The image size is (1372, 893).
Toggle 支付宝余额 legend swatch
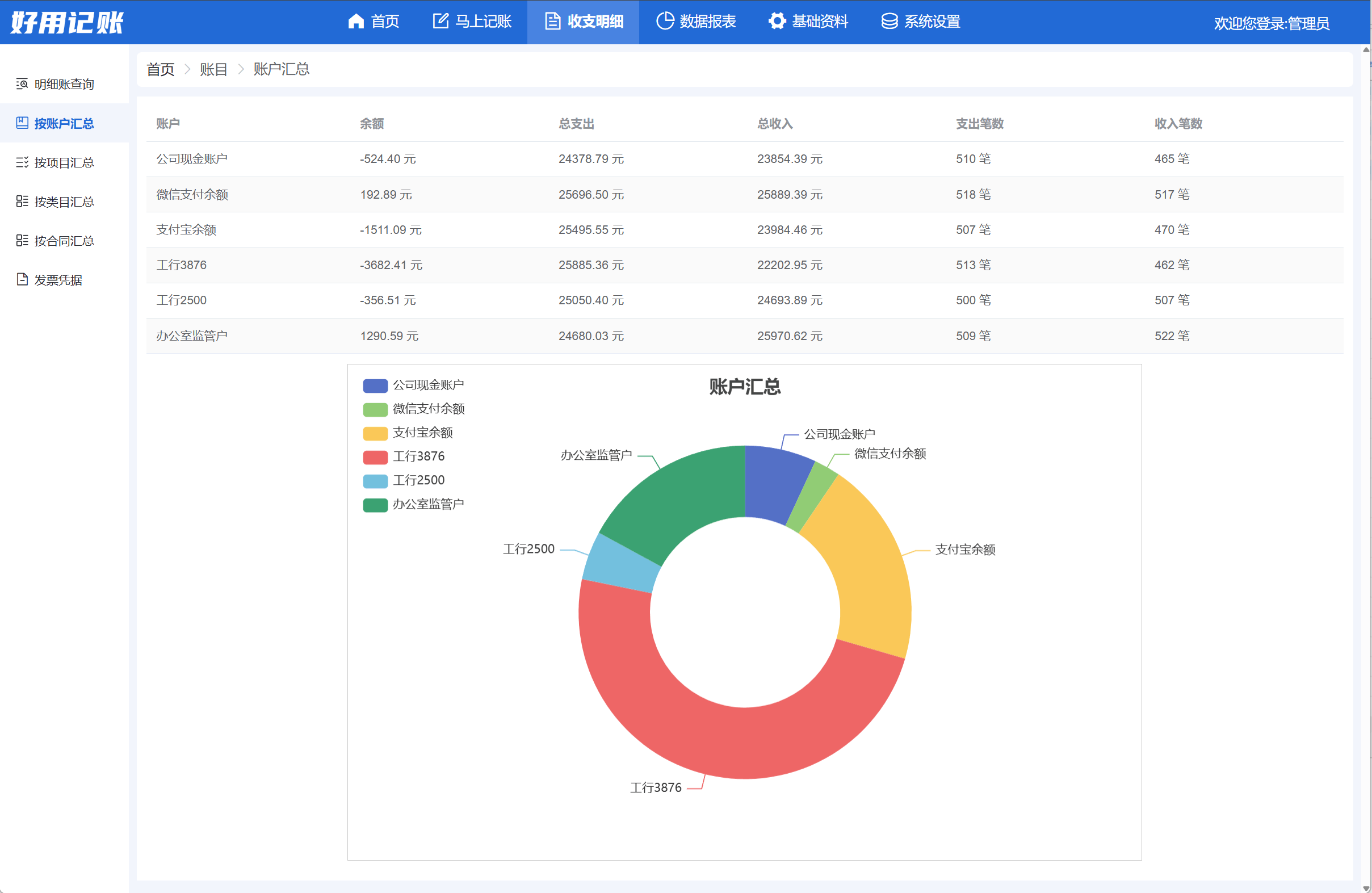[x=375, y=433]
